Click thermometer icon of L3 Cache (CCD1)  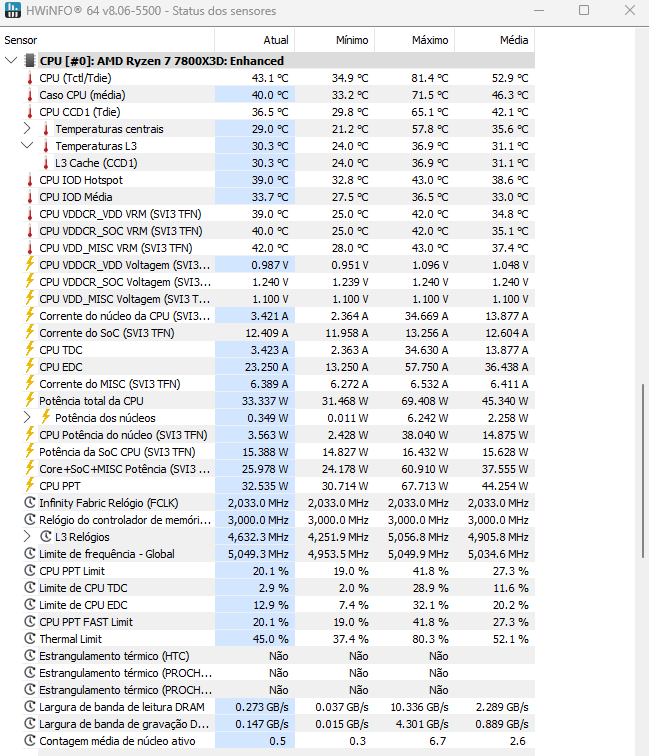click(x=46, y=163)
